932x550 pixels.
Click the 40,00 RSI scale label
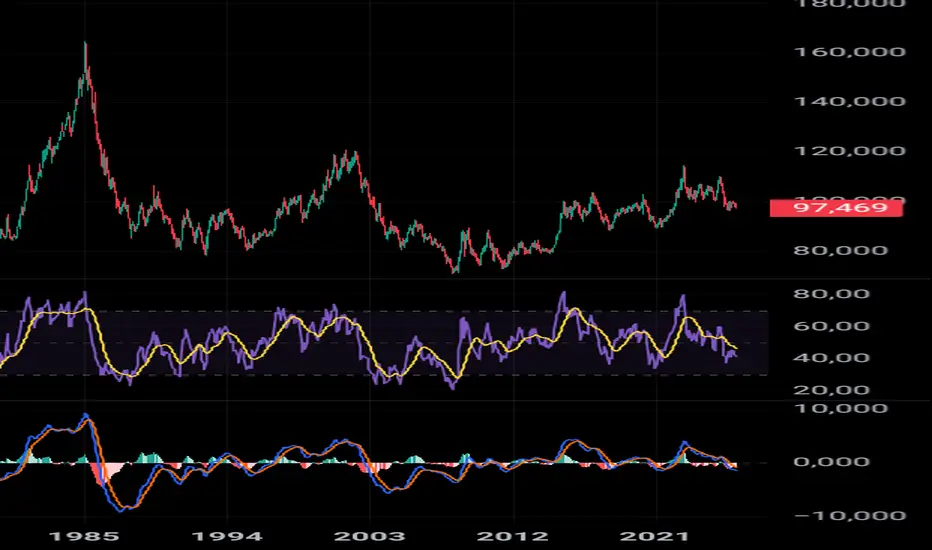tap(832, 358)
